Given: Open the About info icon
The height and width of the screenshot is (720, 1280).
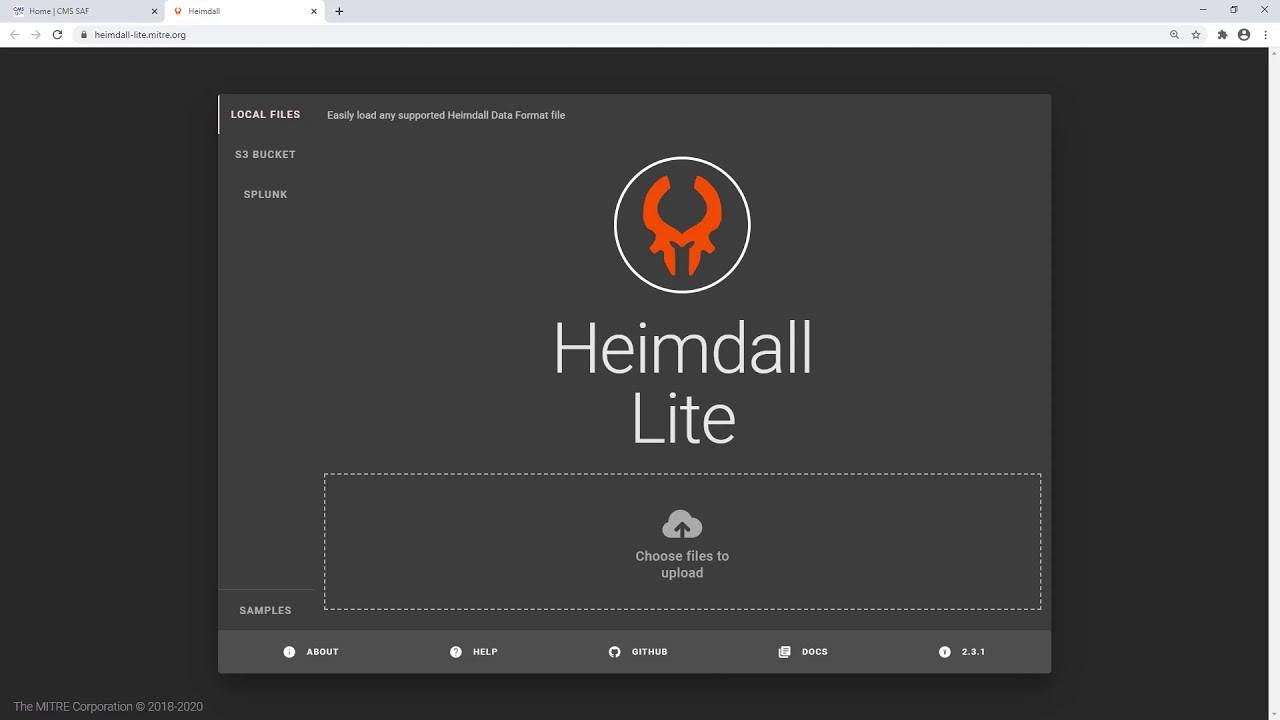Looking at the screenshot, I should pyautogui.click(x=289, y=652).
